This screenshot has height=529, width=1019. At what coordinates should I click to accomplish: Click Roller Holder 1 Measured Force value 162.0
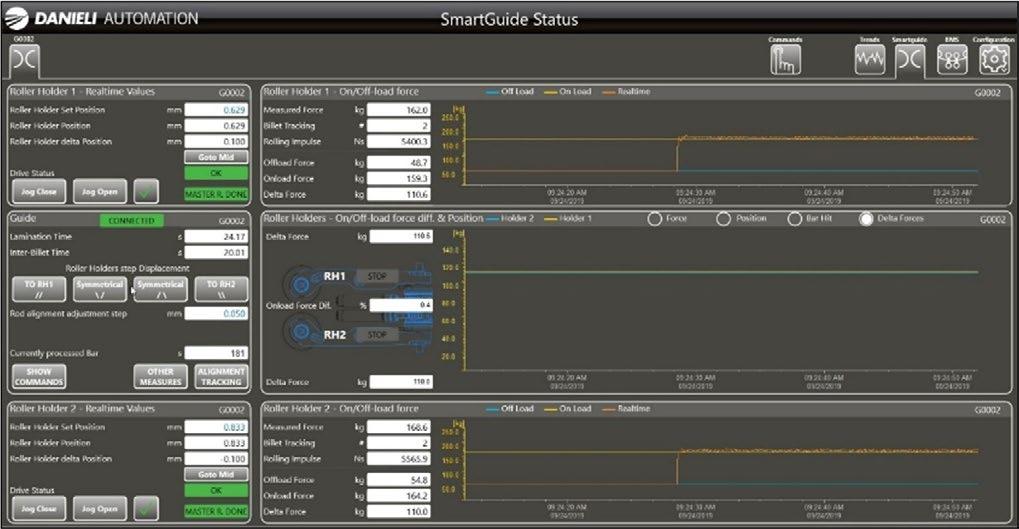point(399,110)
